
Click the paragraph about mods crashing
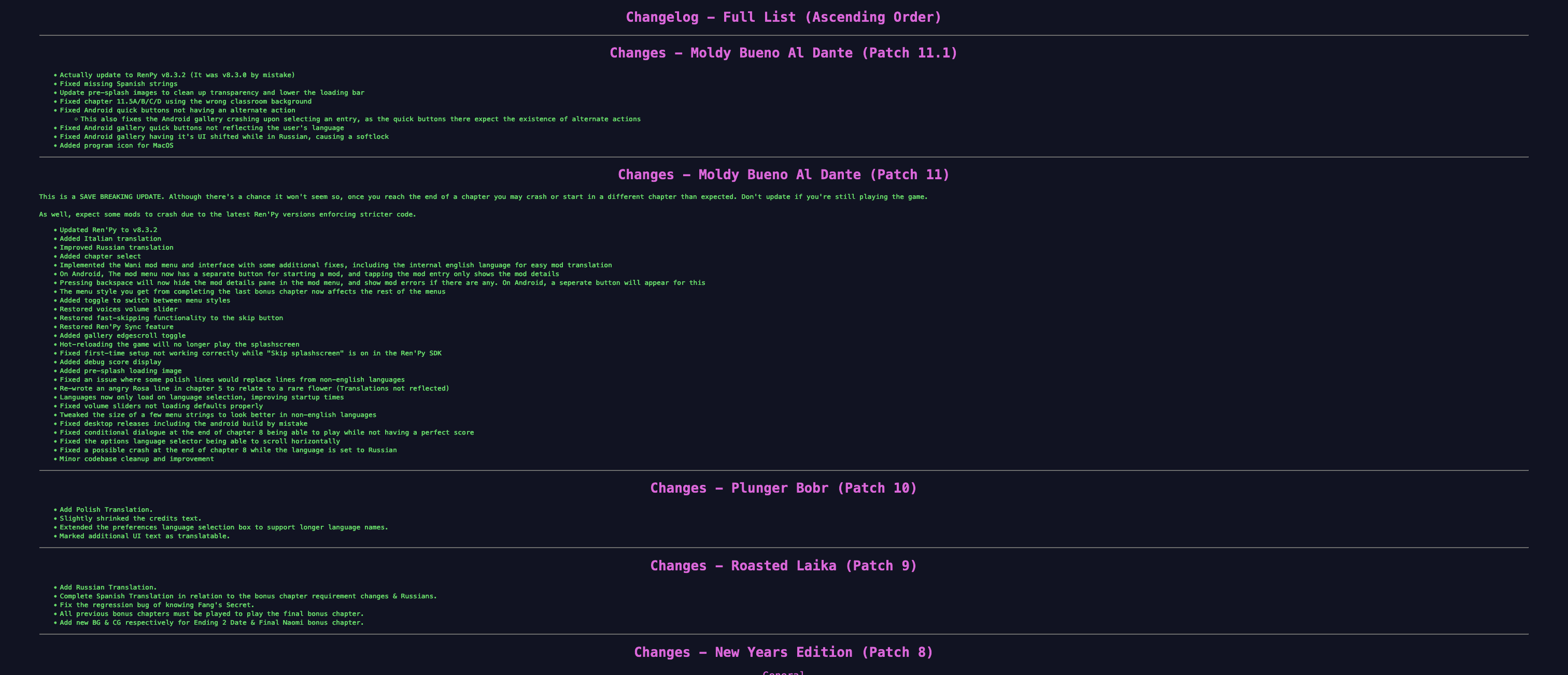228,214
